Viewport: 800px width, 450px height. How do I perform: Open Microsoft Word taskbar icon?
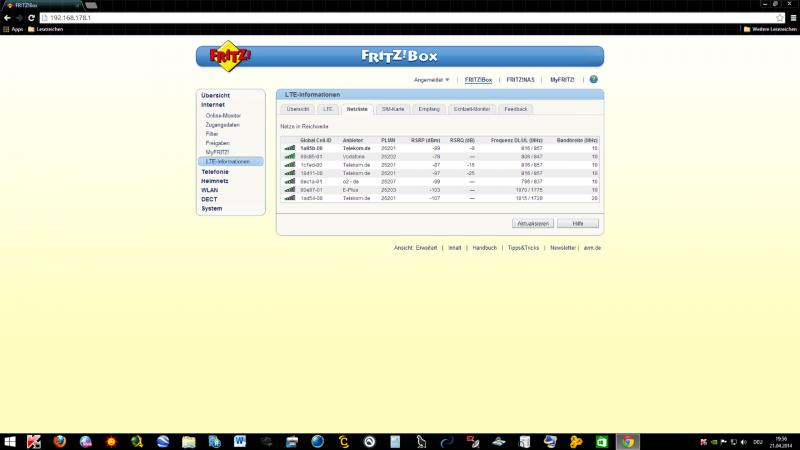[x=240, y=441]
